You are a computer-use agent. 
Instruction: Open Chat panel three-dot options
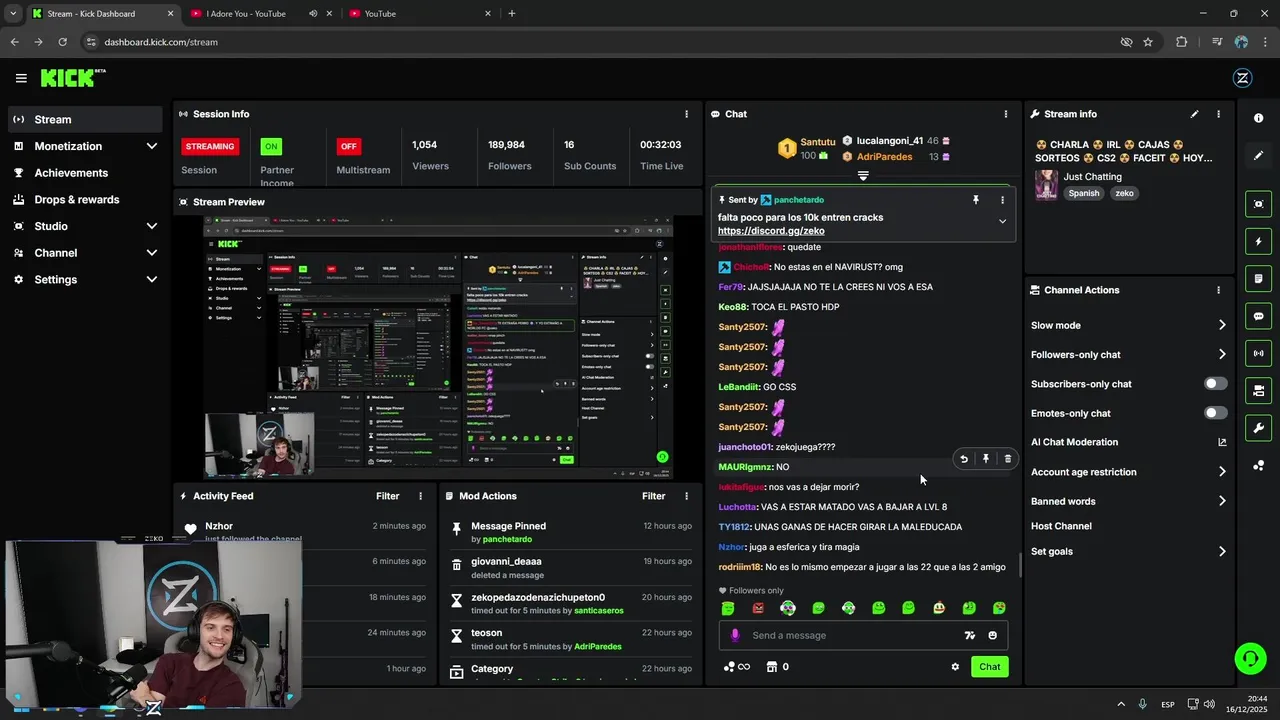click(1006, 114)
